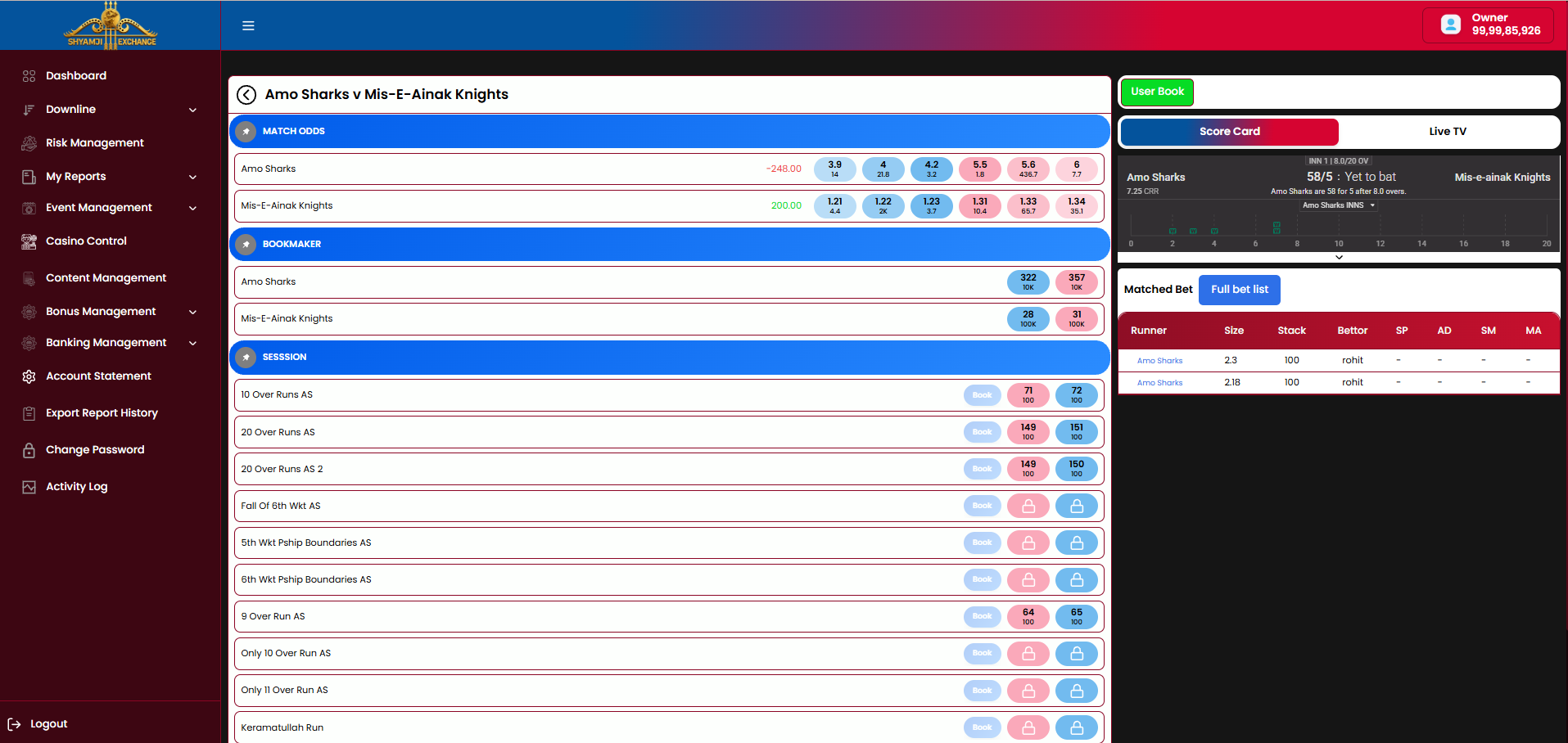Click Book button for 9 Over Run AS
1568x743 pixels.
982,616
